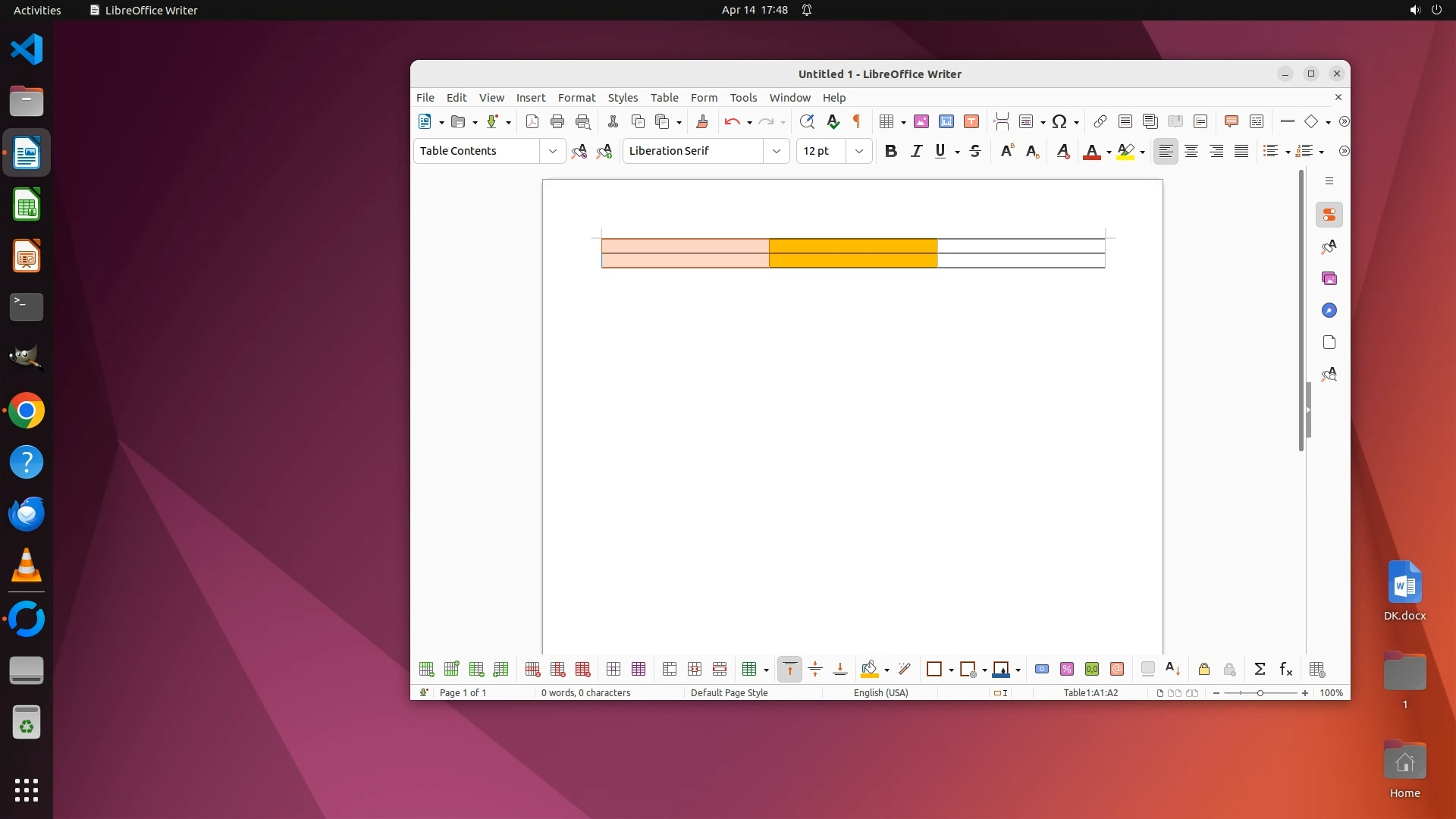Open the sidebar Navigator panel
Image resolution: width=1456 pixels, height=819 pixels.
(x=1329, y=310)
